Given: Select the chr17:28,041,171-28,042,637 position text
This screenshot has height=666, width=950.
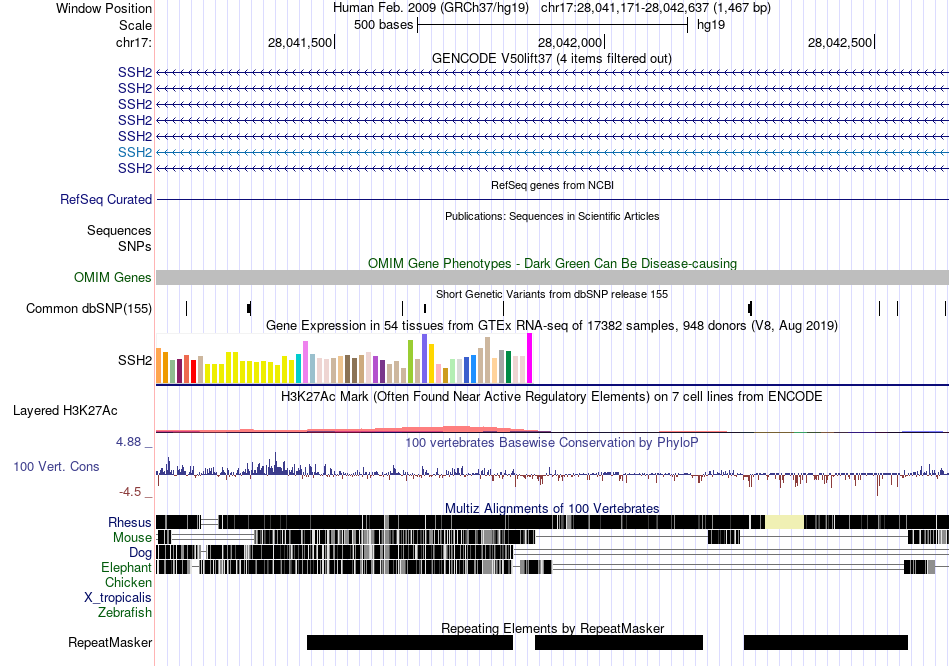Looking at the screenshot, I should coord(656,8).
